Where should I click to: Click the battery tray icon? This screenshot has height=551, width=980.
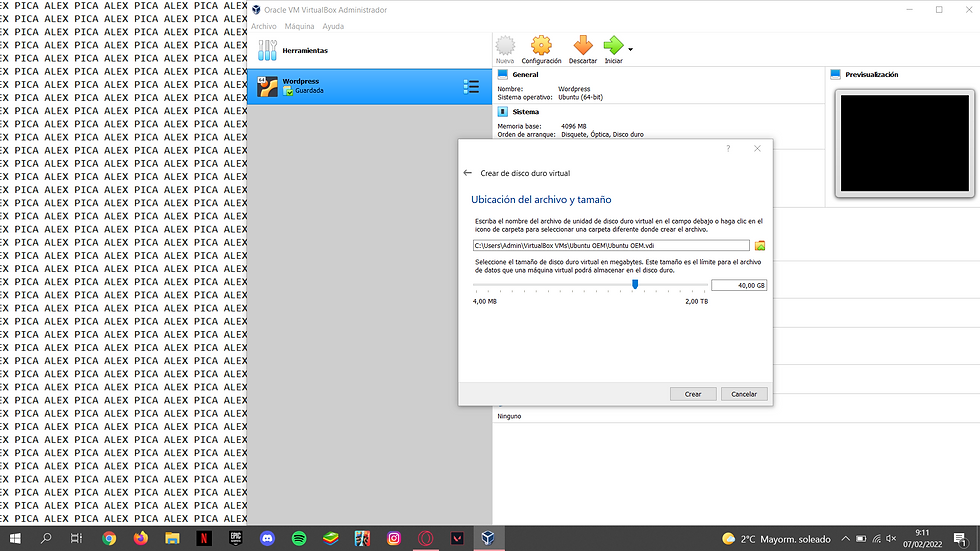861,539
